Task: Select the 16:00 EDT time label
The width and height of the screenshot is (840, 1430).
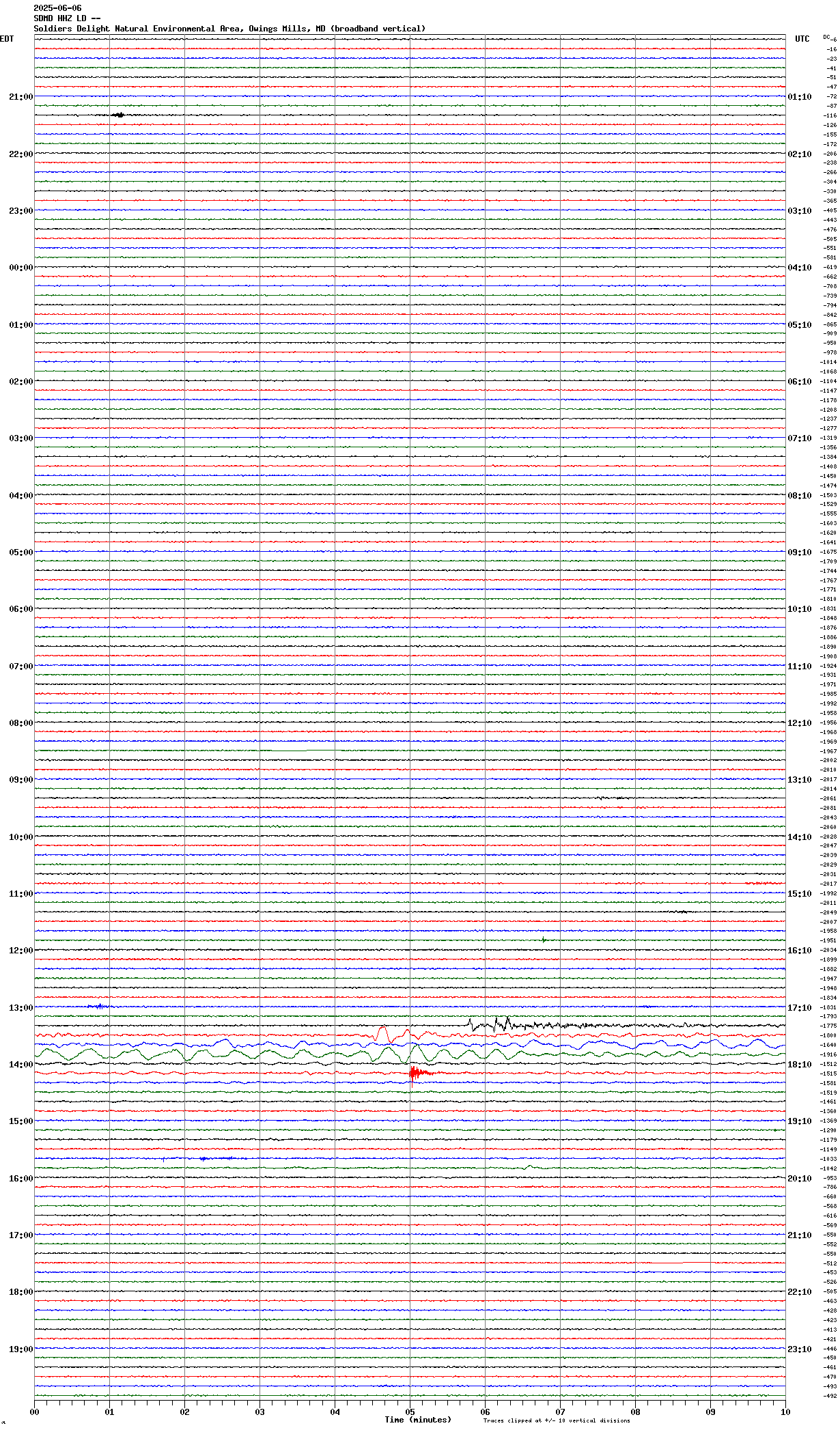Action: pos(21,1179)
